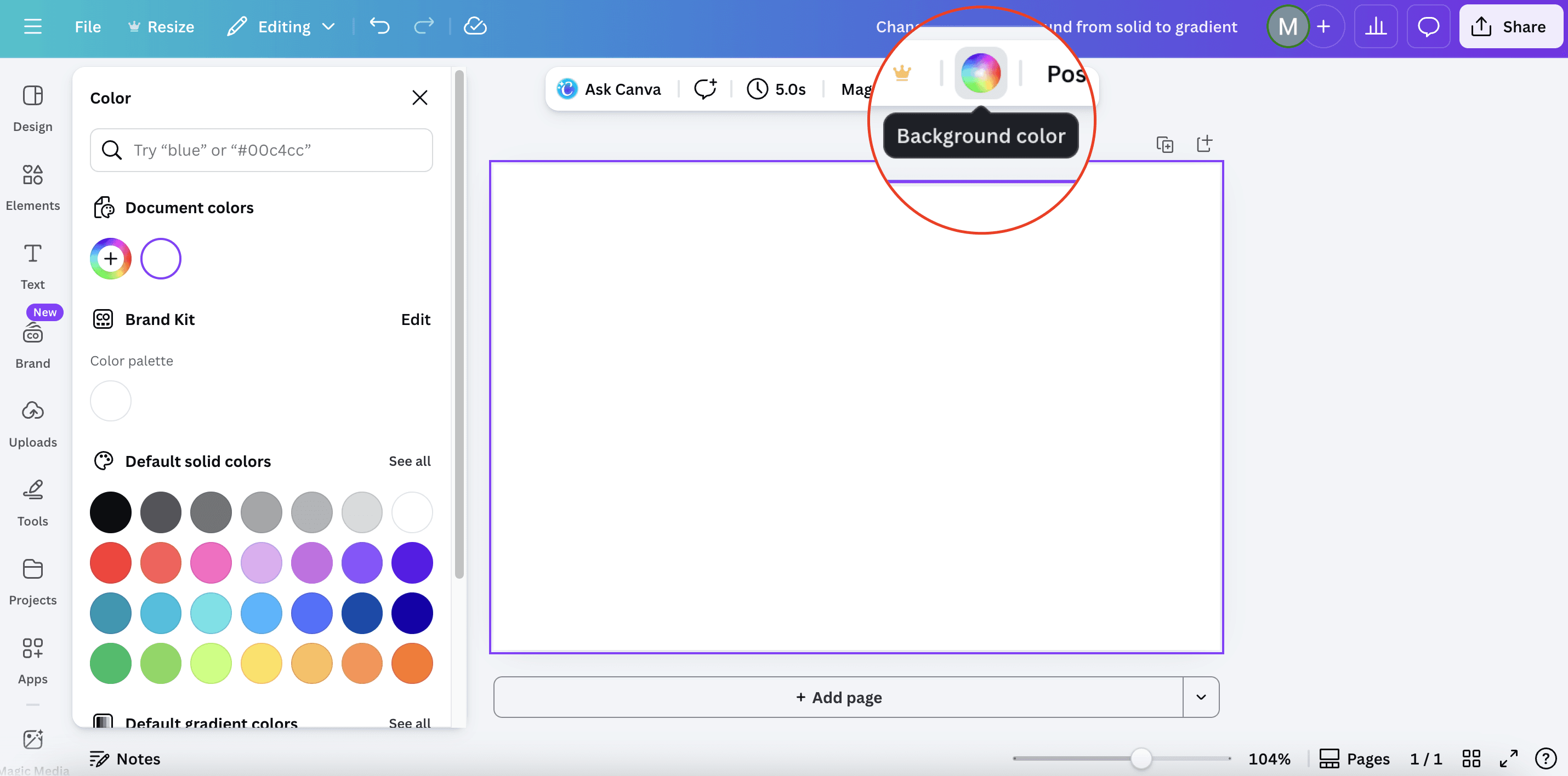Click the Share button
Image resolution: width=1568 pixels, height=776 pixels.
tap(1510, 26)
